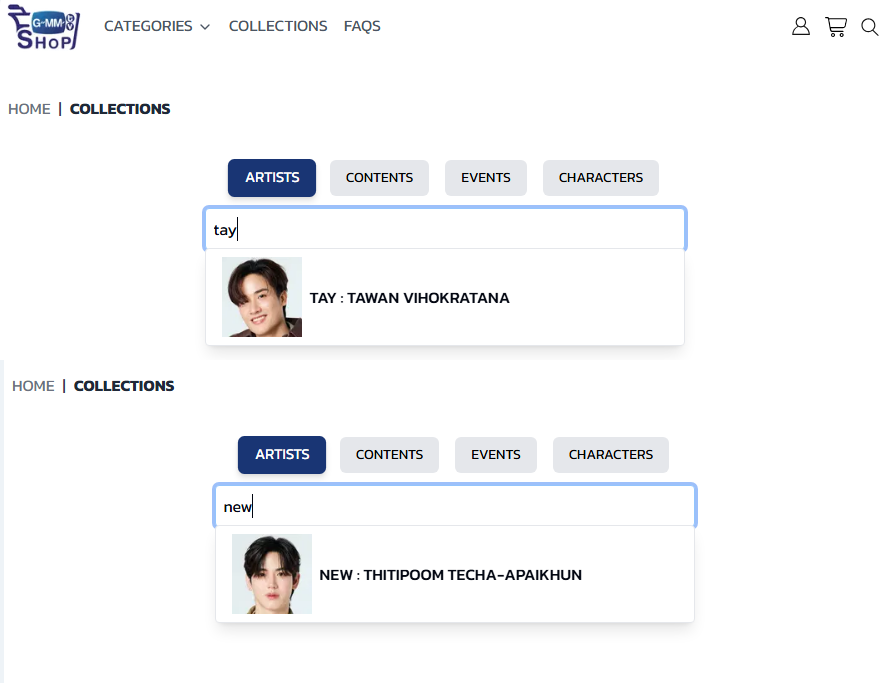Switch to EVENTS tab above 'new' search
888x683 pixels.
496,455
